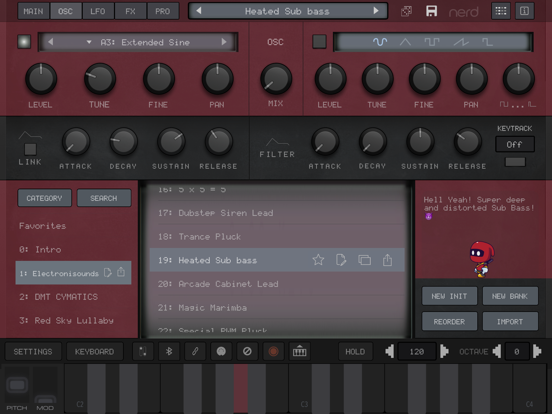Select the sawtooth waveform for oscillator 2
This screenshot has height=414, width=552.
[461, 42]
